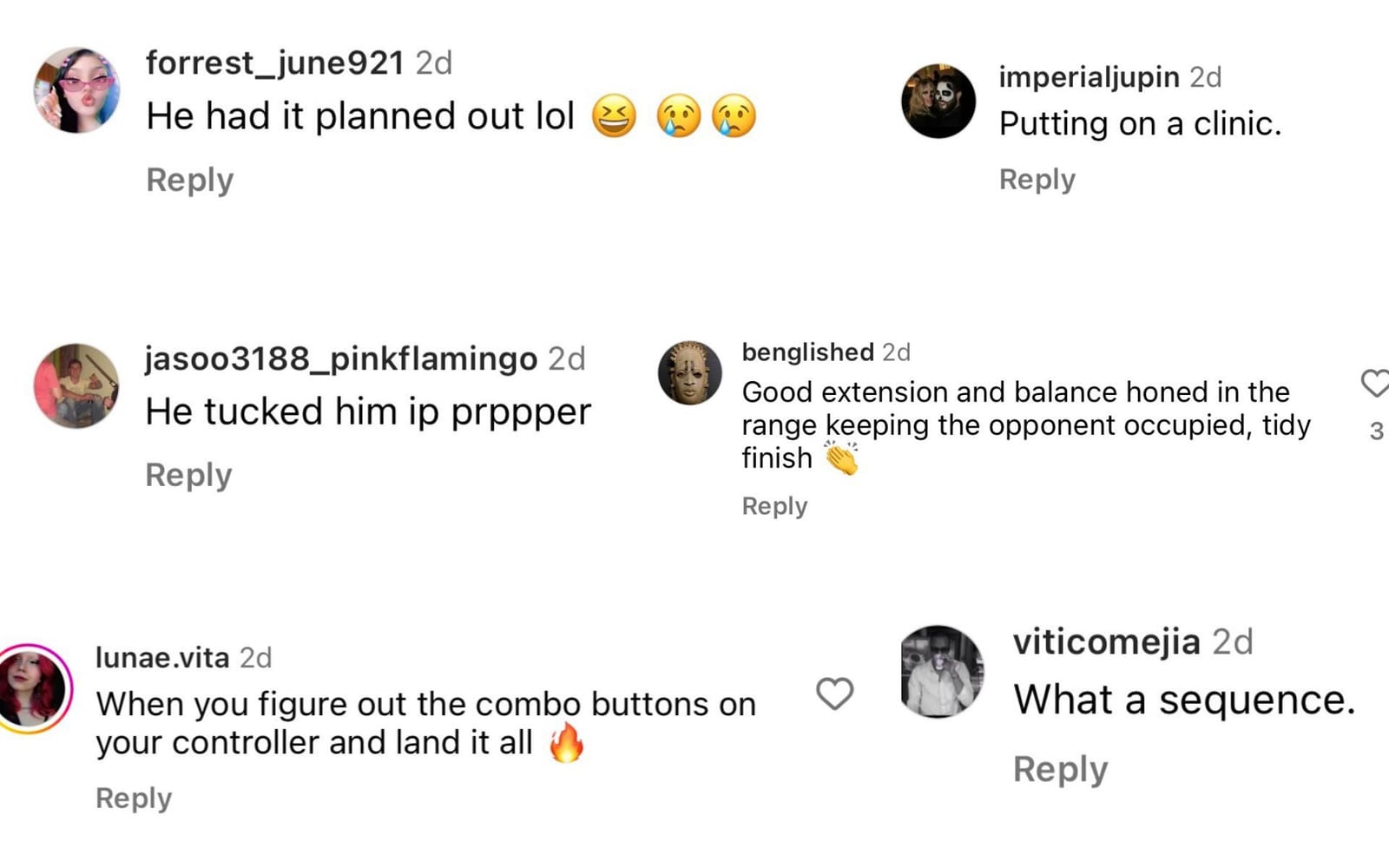Open imperialjupin profile picture

point(938,101)
